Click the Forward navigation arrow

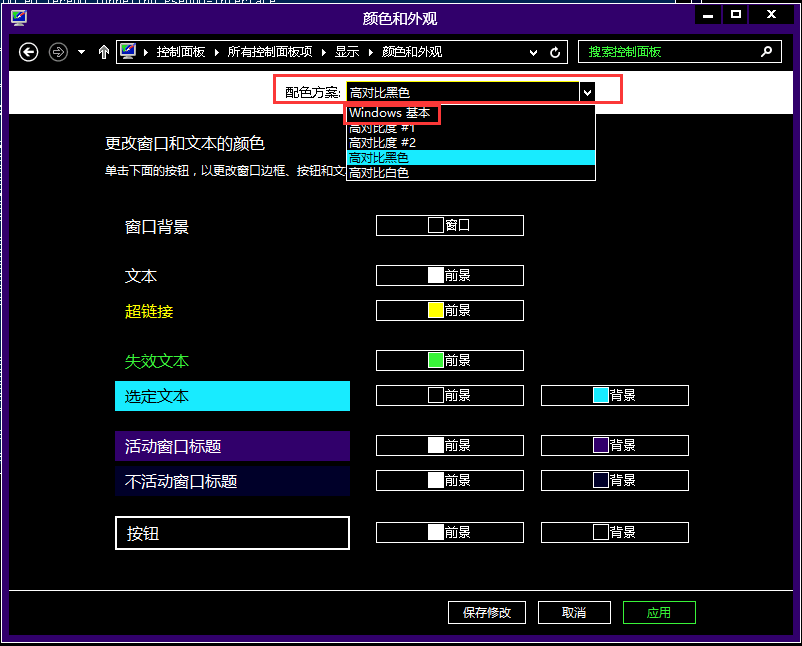[x=58, y=52]
